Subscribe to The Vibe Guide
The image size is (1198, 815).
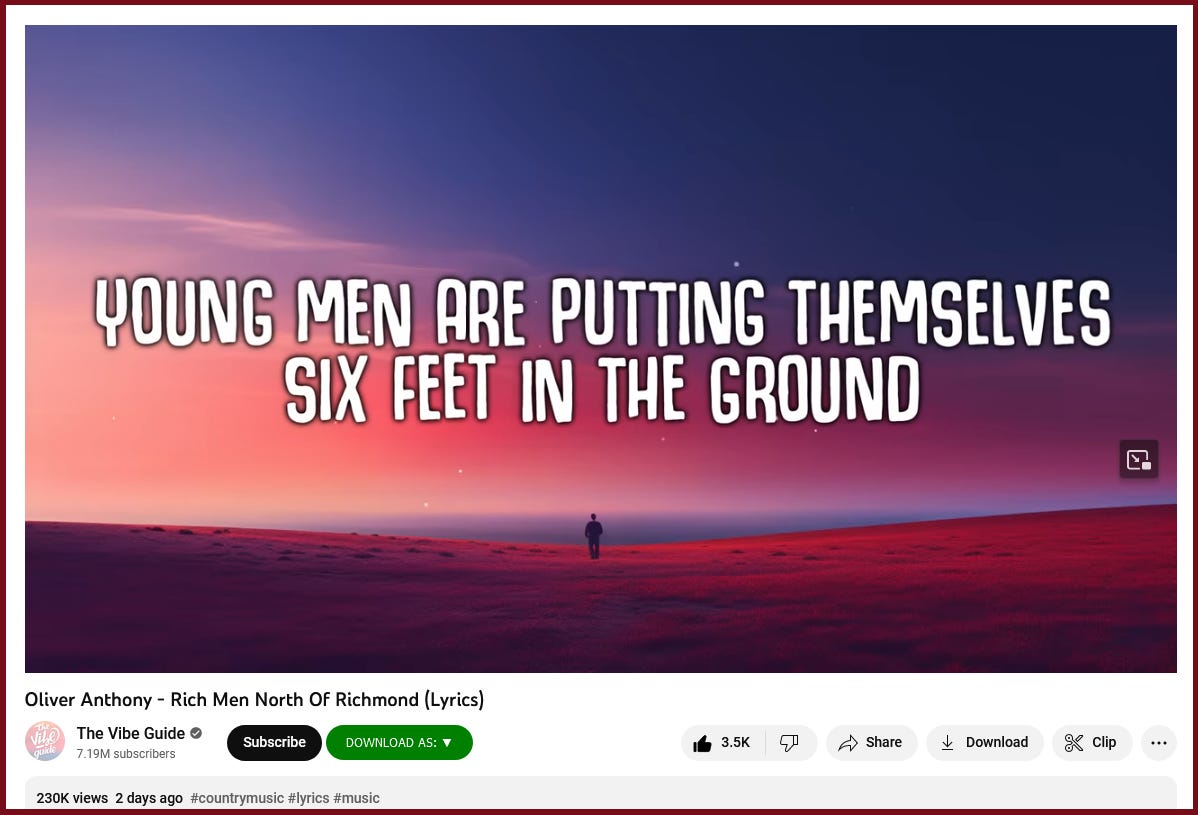tap(274, 742)
